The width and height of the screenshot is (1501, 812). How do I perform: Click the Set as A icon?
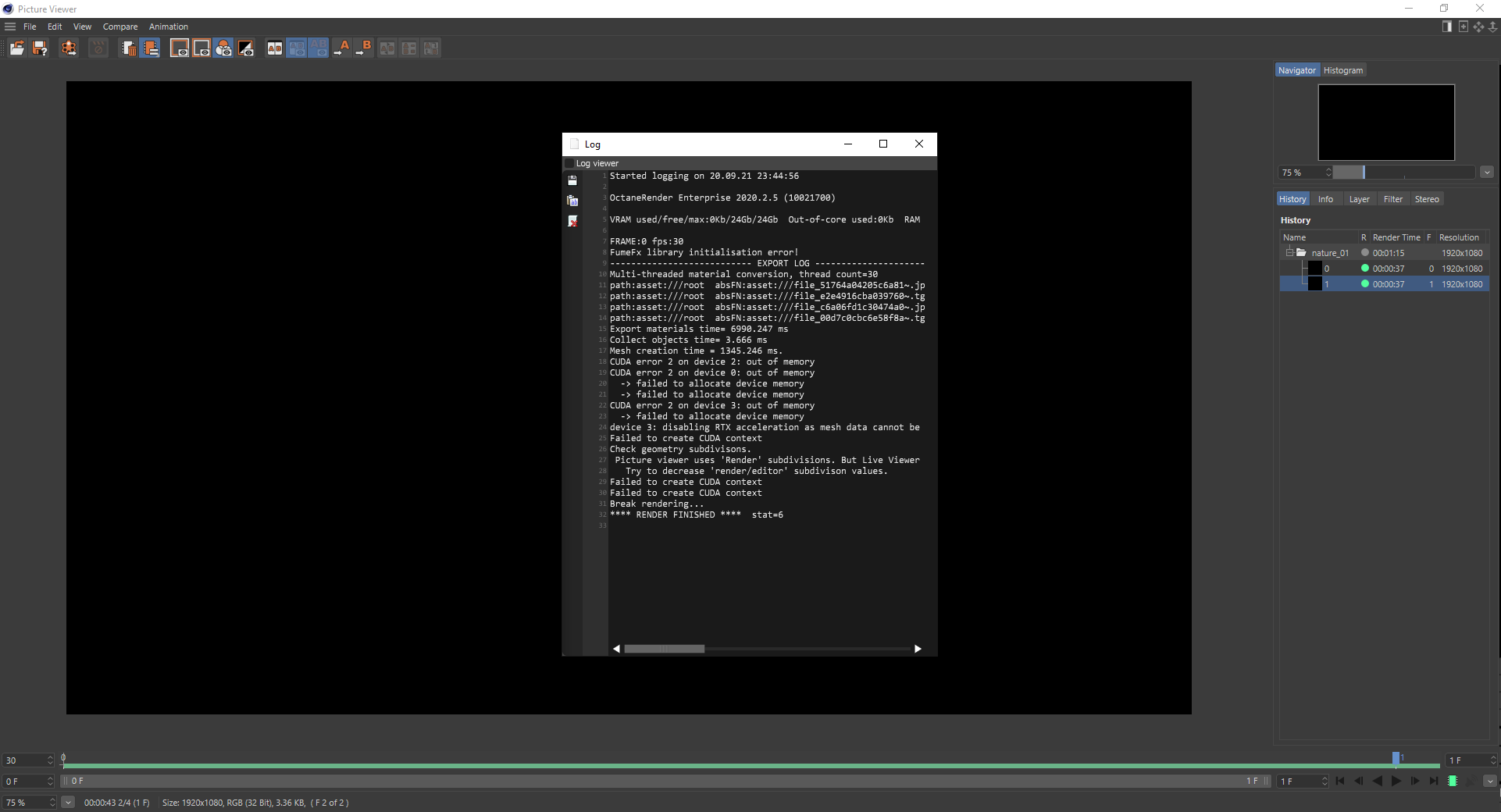click(x=342, y=48)
